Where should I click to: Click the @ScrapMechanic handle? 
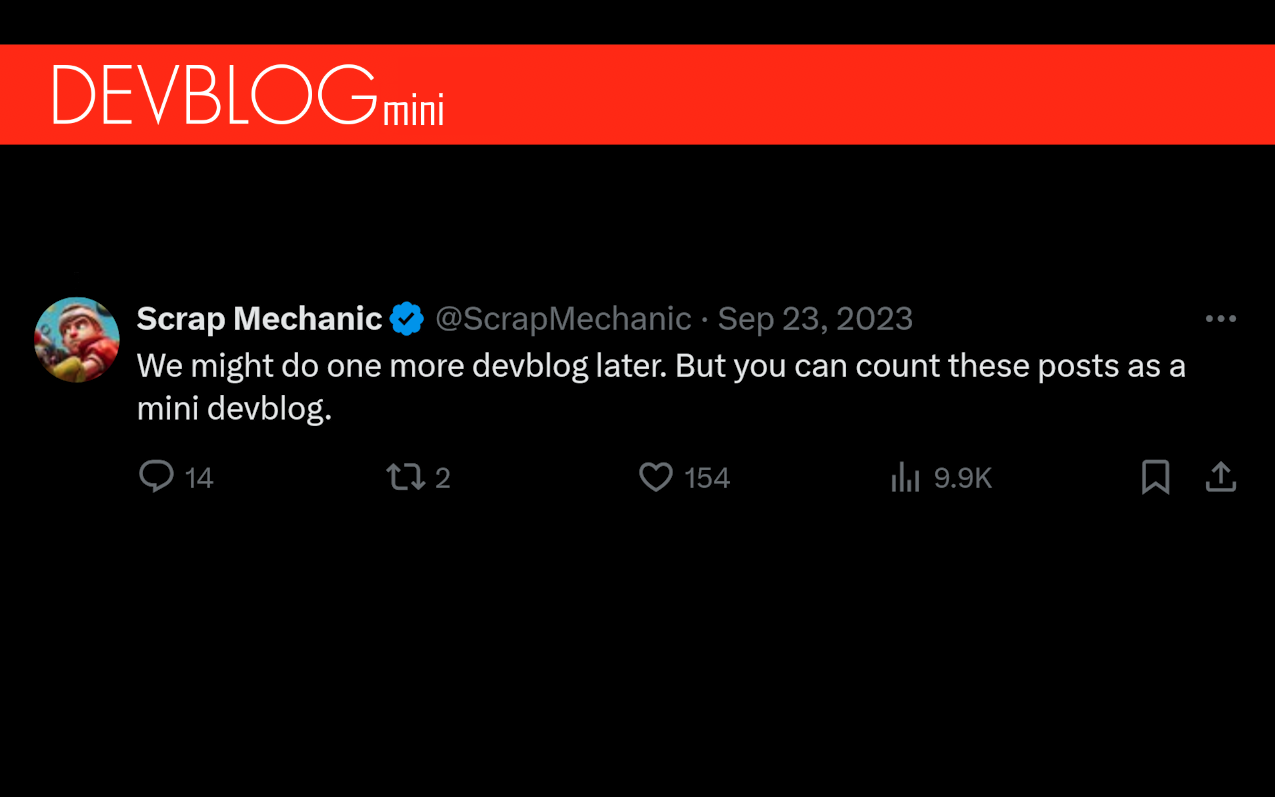563,319
